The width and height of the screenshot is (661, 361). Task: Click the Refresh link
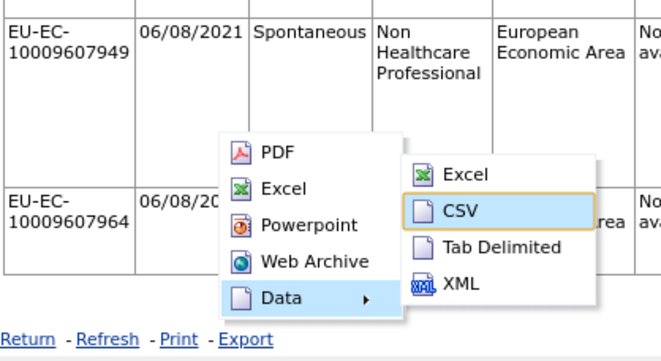[107, 339]
